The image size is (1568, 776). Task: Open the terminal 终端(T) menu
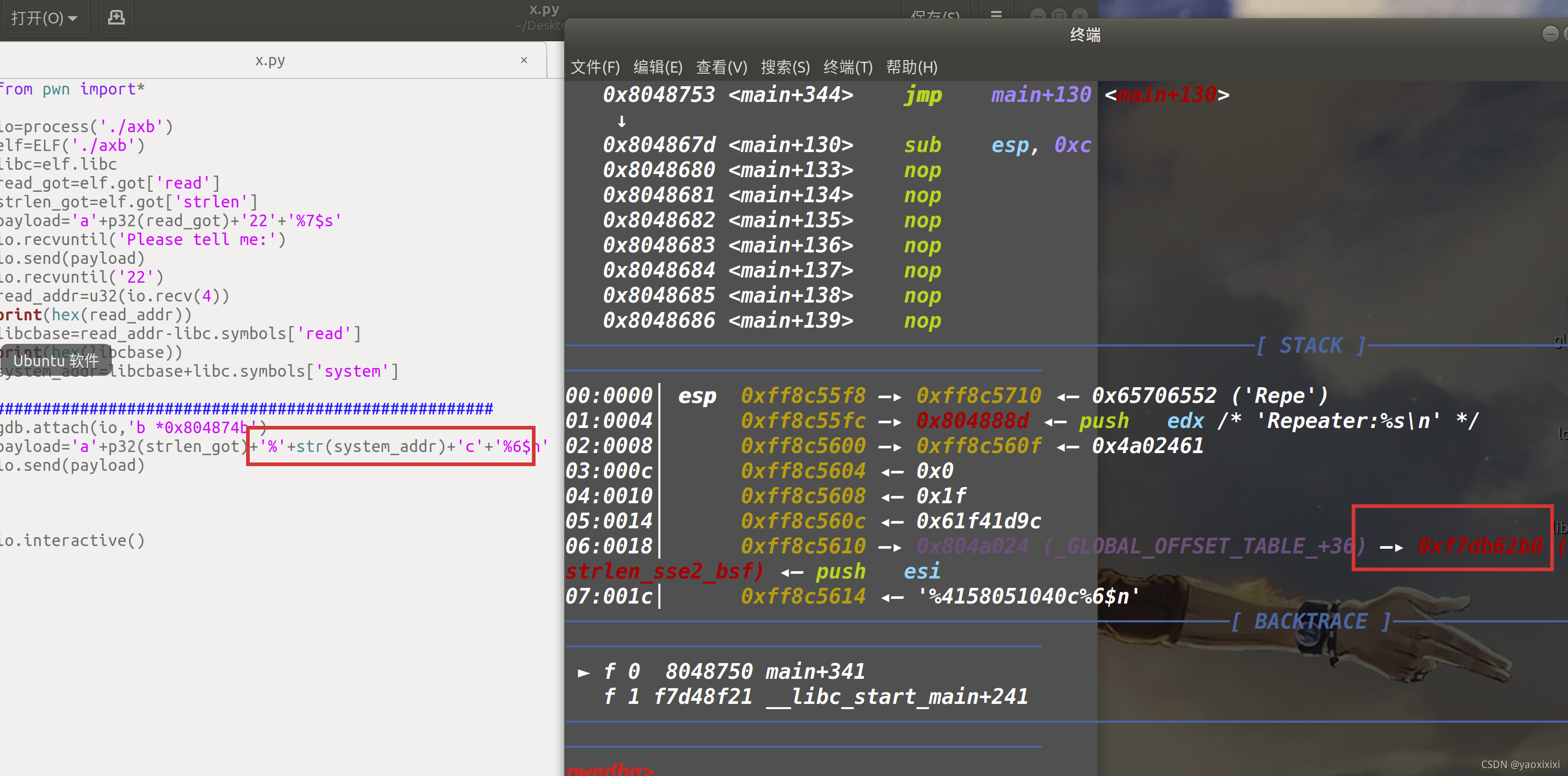click(847, 67)
